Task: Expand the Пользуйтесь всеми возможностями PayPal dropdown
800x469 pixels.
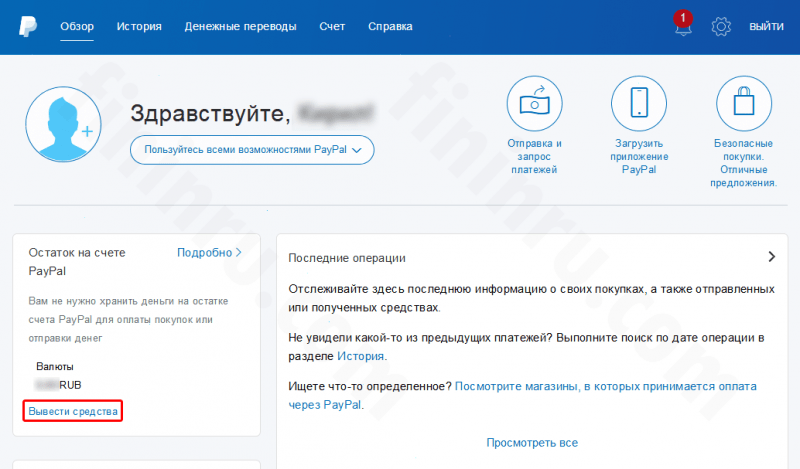Action: click(252, 150)
